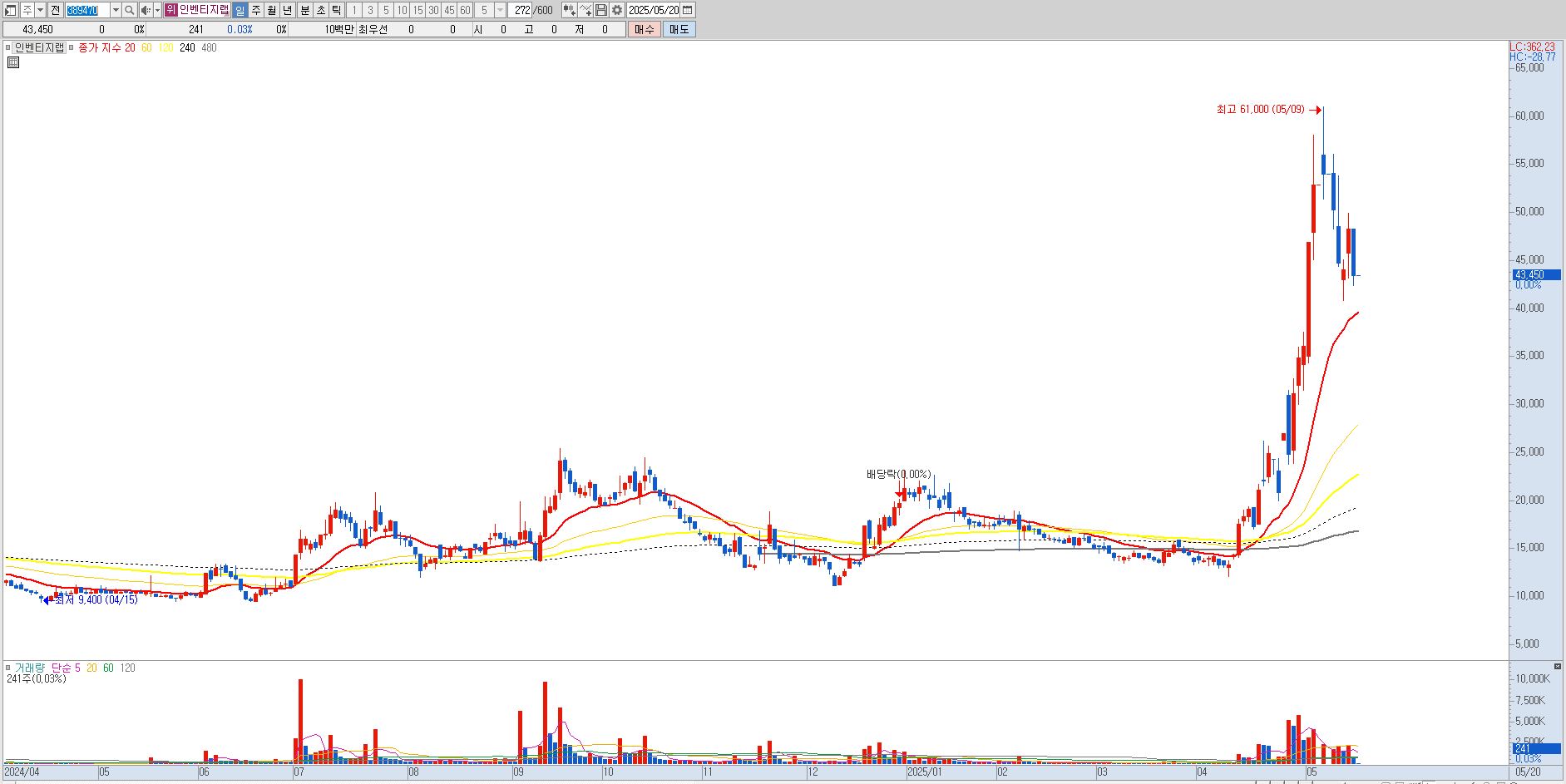The width and height of the screenshot is (1566, 784).
Task: Save chart with the floppy disk icon
Action: [601, 10]
